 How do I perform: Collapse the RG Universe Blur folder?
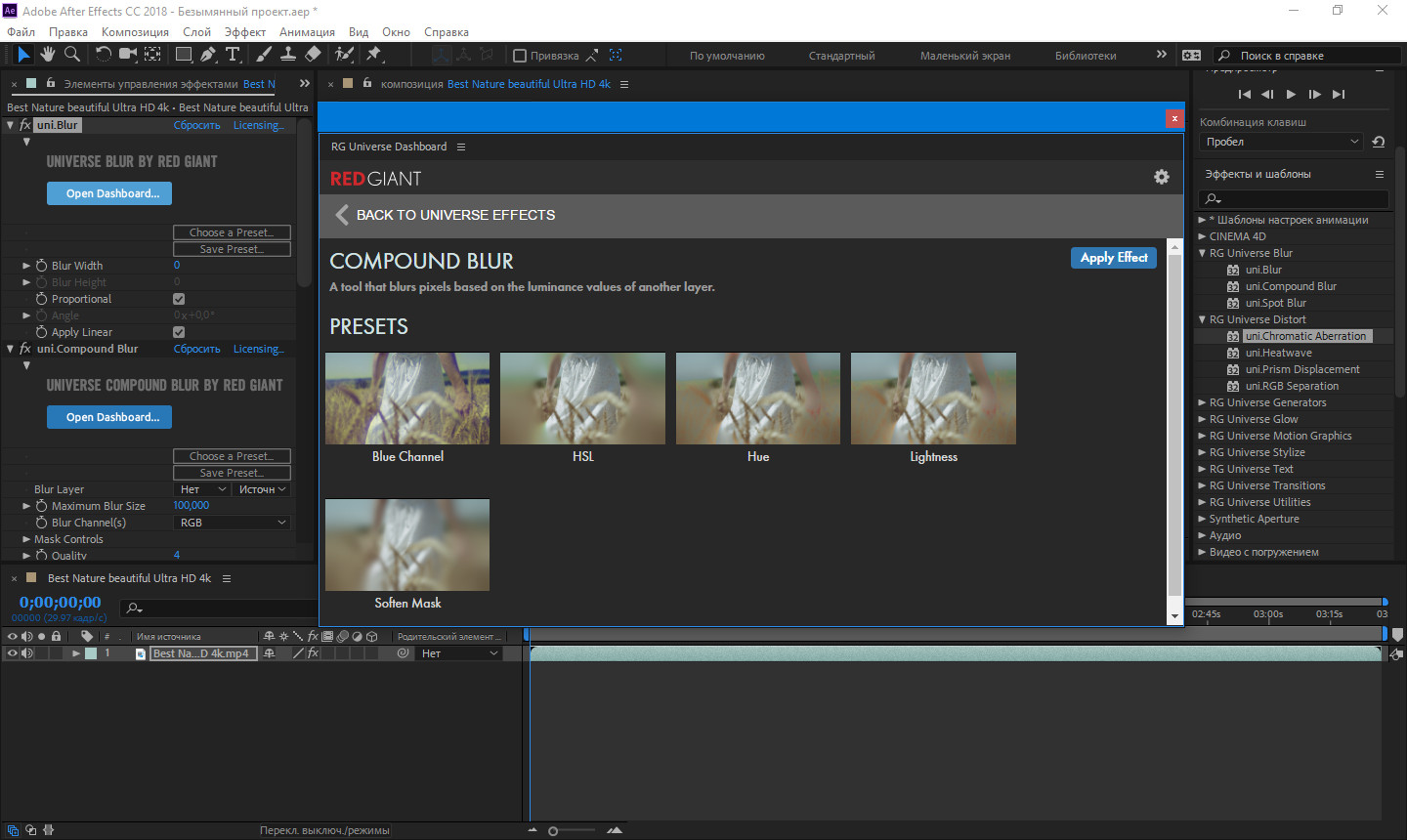(1203, 253)
